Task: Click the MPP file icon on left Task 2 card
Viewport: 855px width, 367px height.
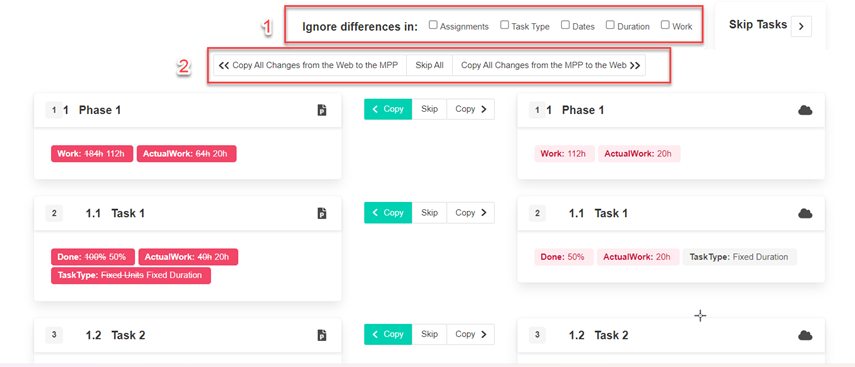Action: point(322,335)
